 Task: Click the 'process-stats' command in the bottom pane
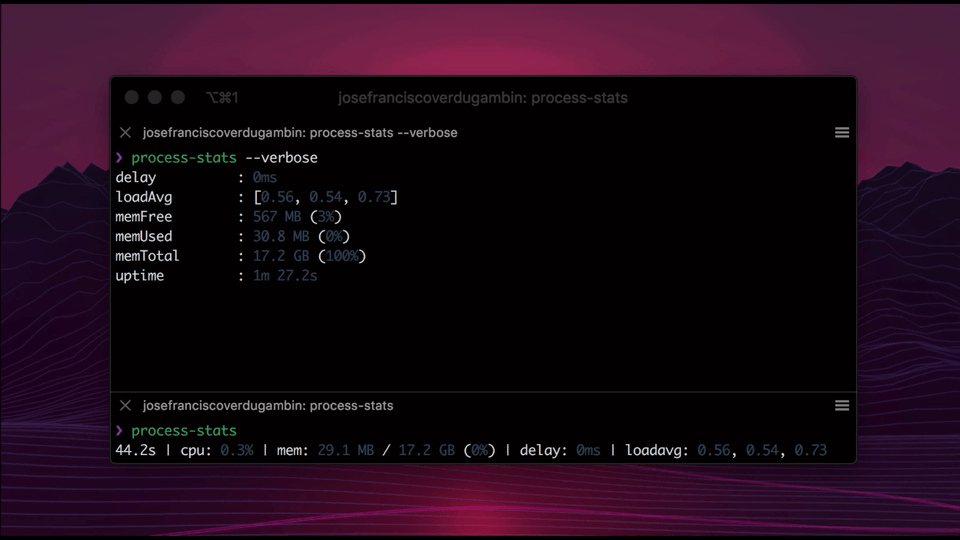pos(184,431)
